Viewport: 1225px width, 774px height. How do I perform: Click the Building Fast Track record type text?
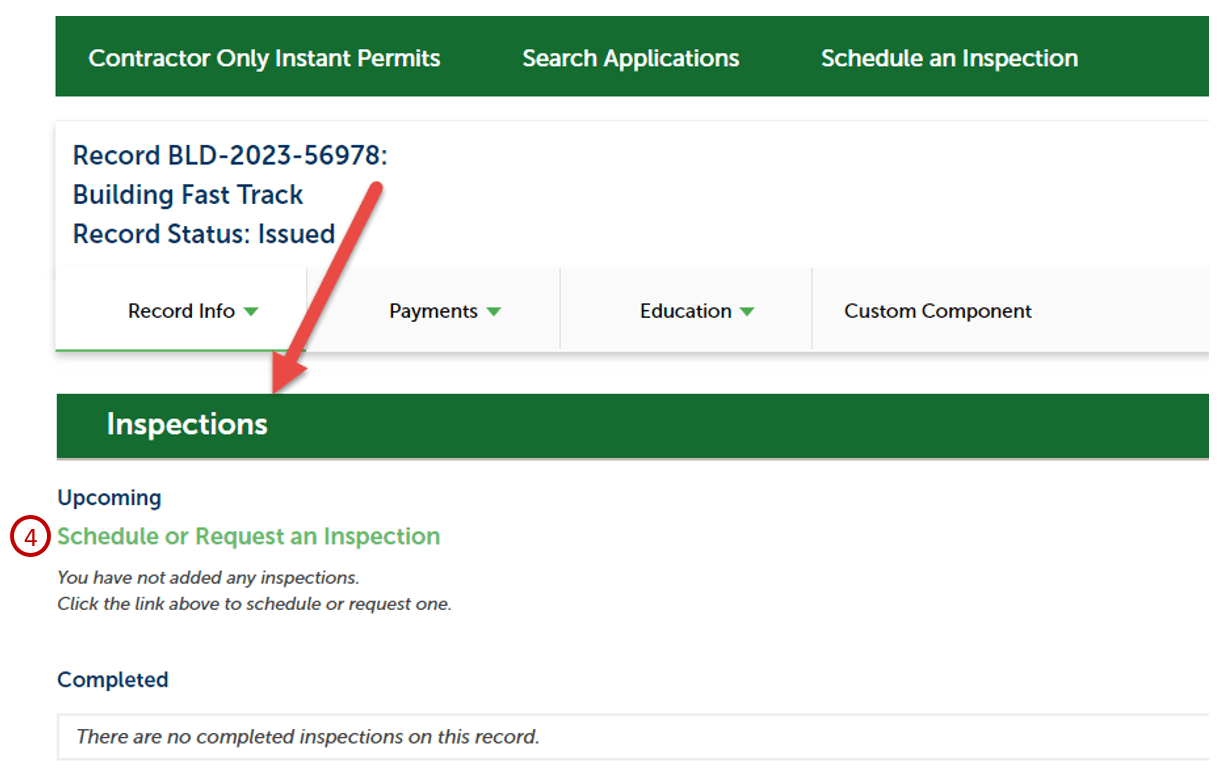tap(188, 195)
